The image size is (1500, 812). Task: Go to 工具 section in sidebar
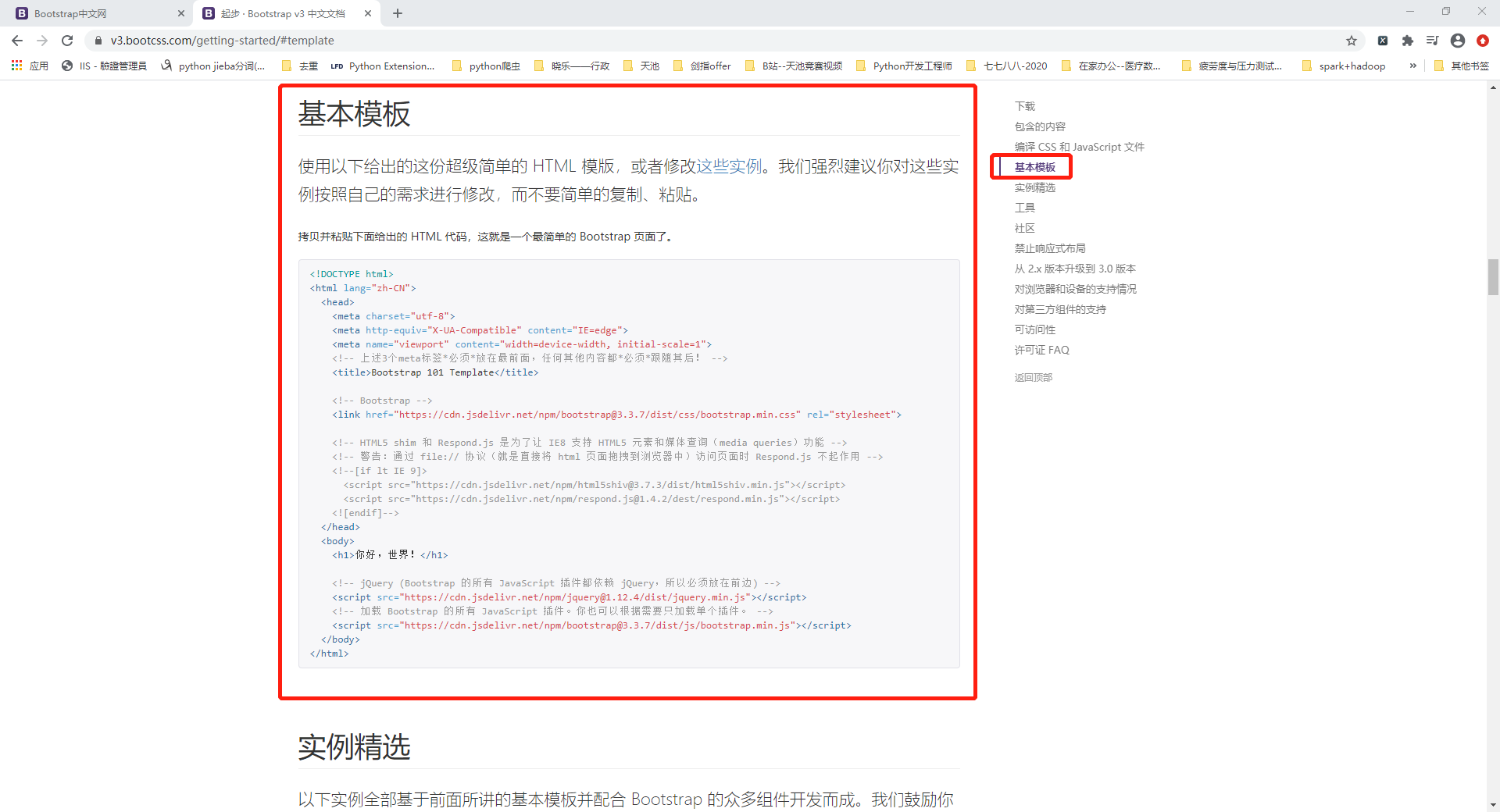tap(1024, 208)
